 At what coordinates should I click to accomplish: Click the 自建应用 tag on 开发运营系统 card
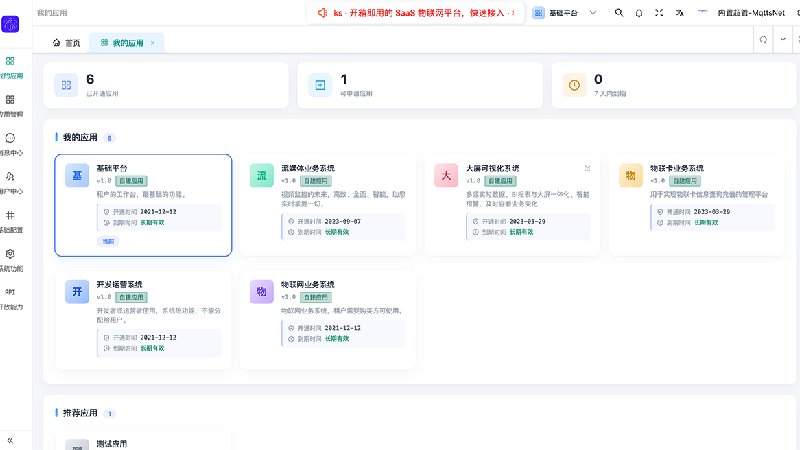[132, 297]
